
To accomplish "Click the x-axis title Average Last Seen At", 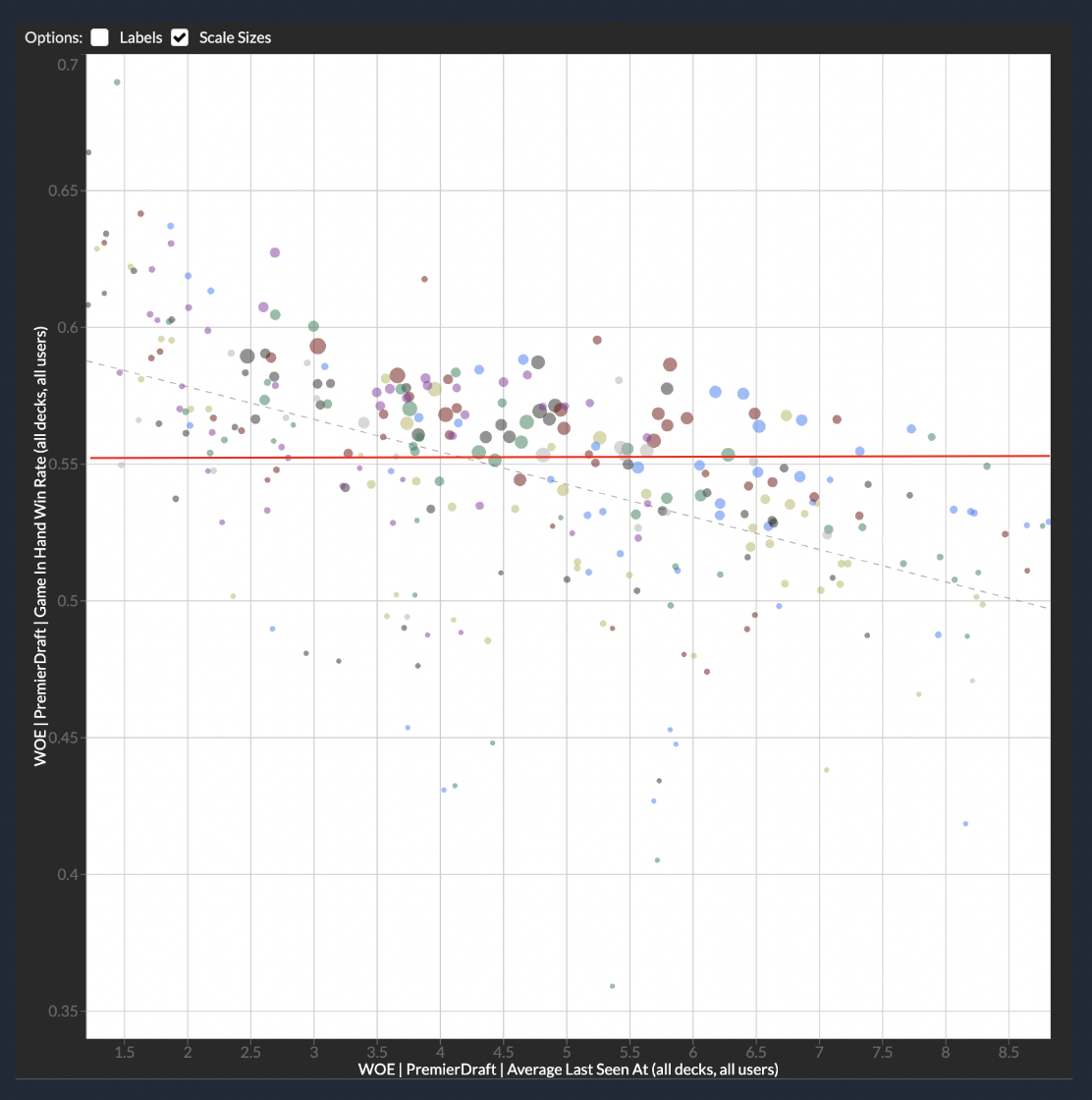I will click(568, 1070).
